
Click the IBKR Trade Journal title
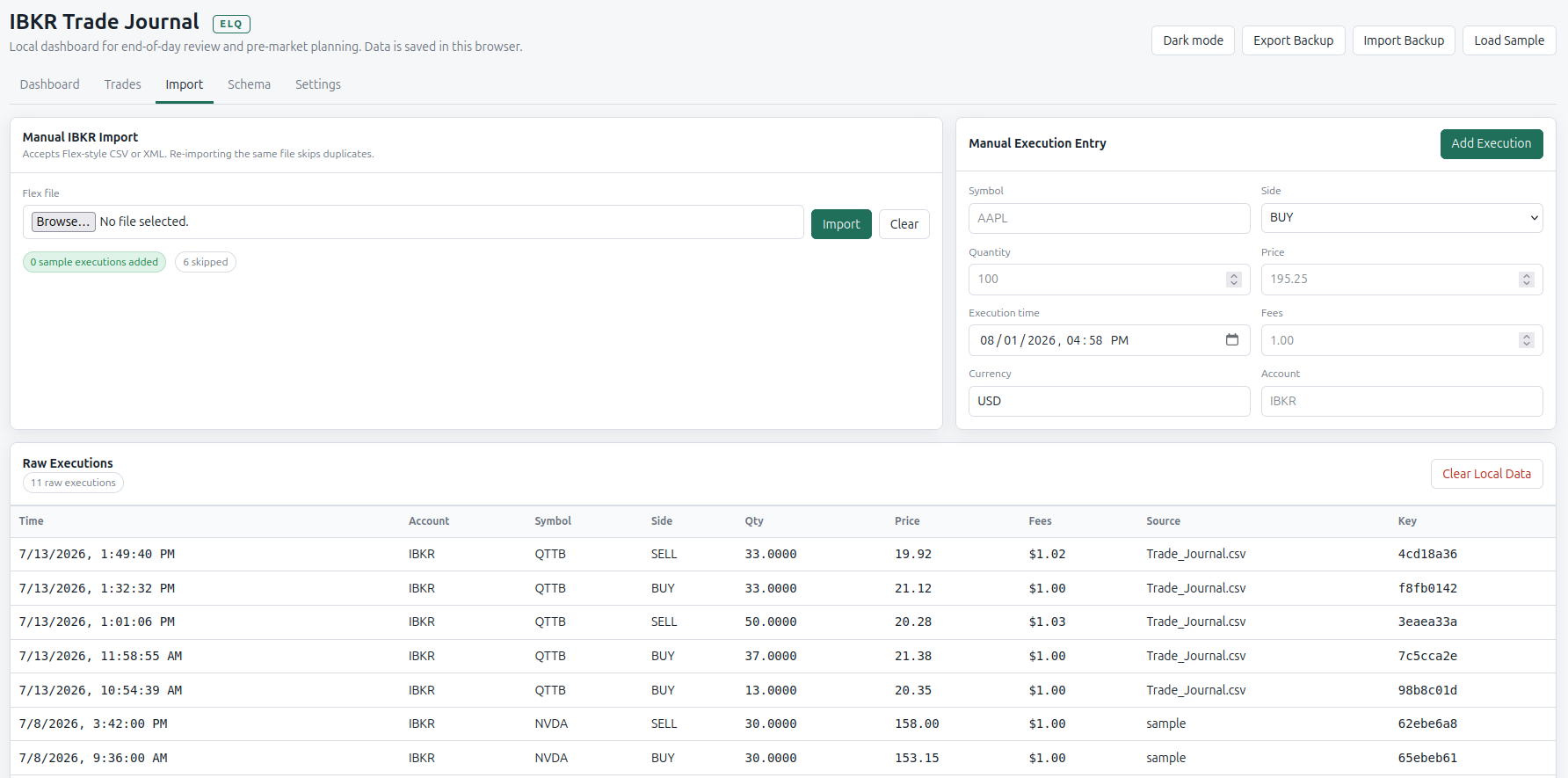pos(104,22)
